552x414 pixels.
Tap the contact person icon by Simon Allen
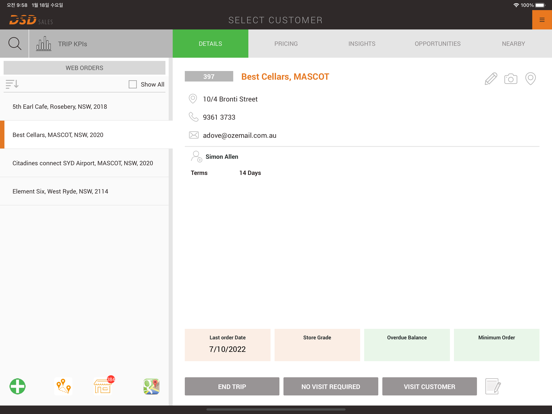click(196, 156)
